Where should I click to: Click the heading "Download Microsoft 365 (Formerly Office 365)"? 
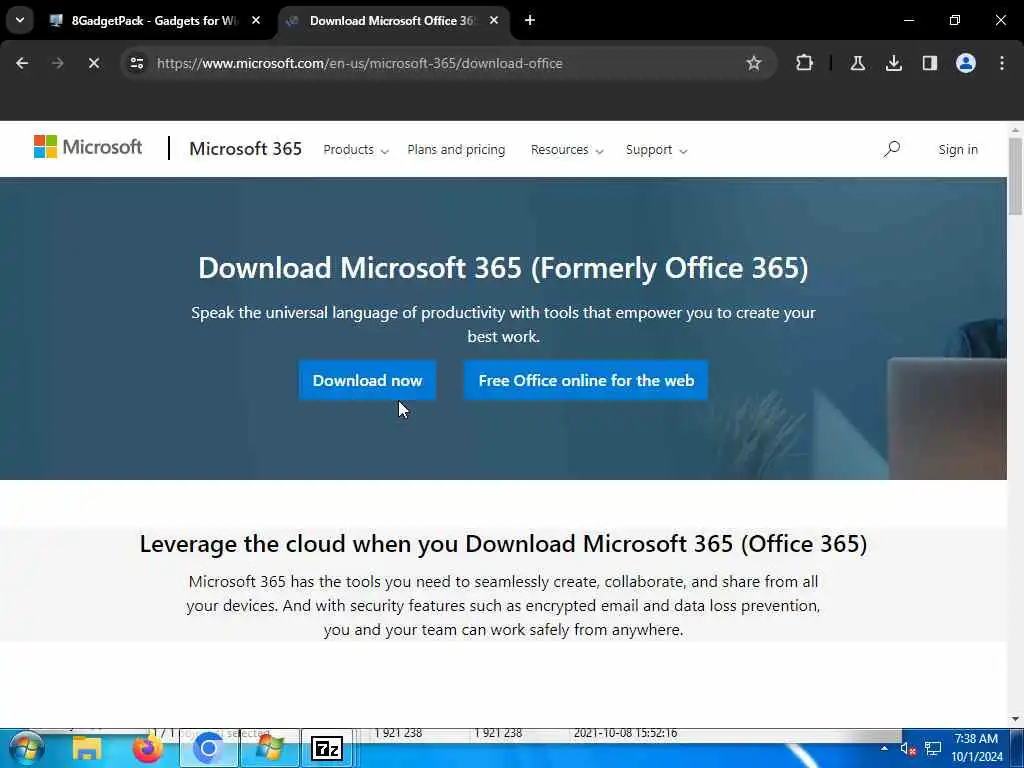click(x=503, y=268)
